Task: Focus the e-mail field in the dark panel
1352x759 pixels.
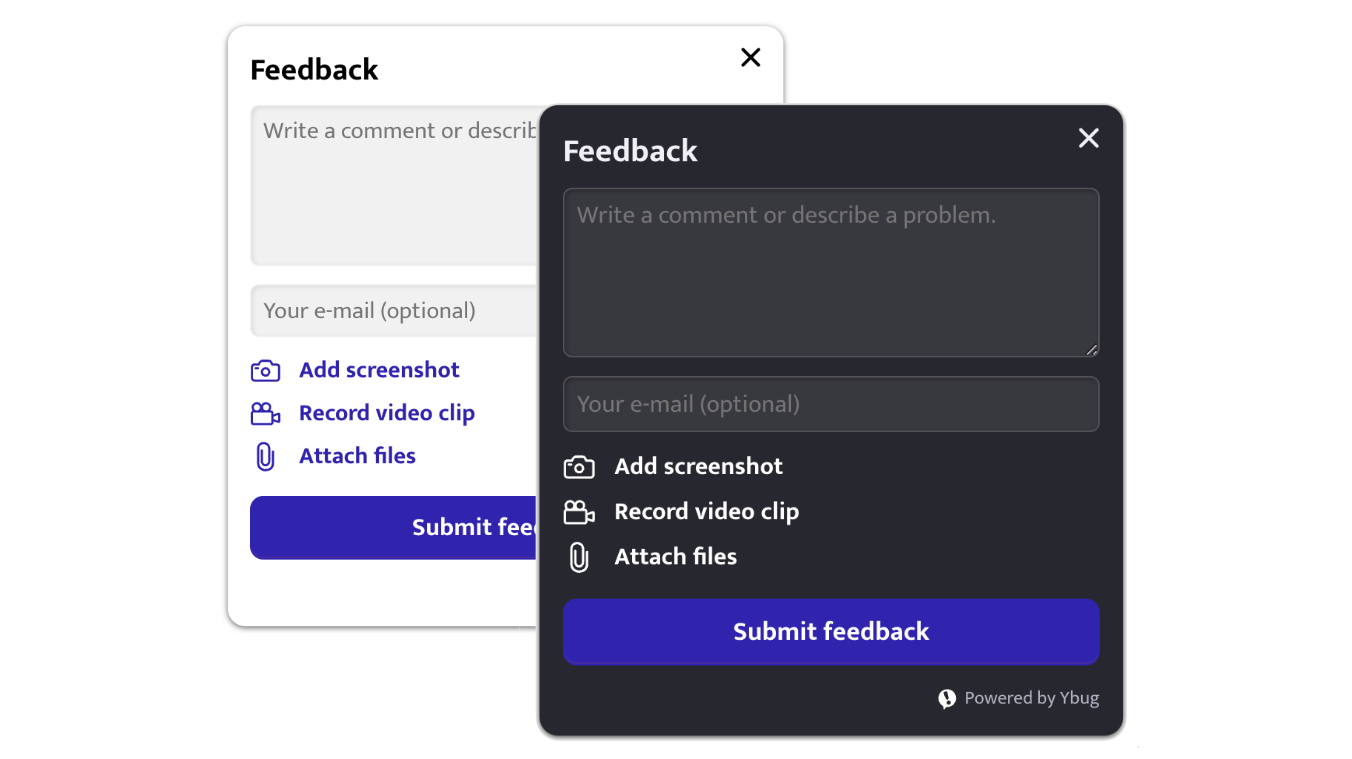Action: coord(831,404)
